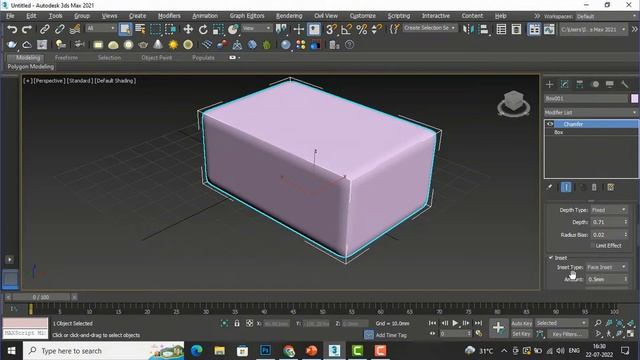Toggle the Spinner Snap button
This screenshot has width=640, height=360.
(376, 29)
